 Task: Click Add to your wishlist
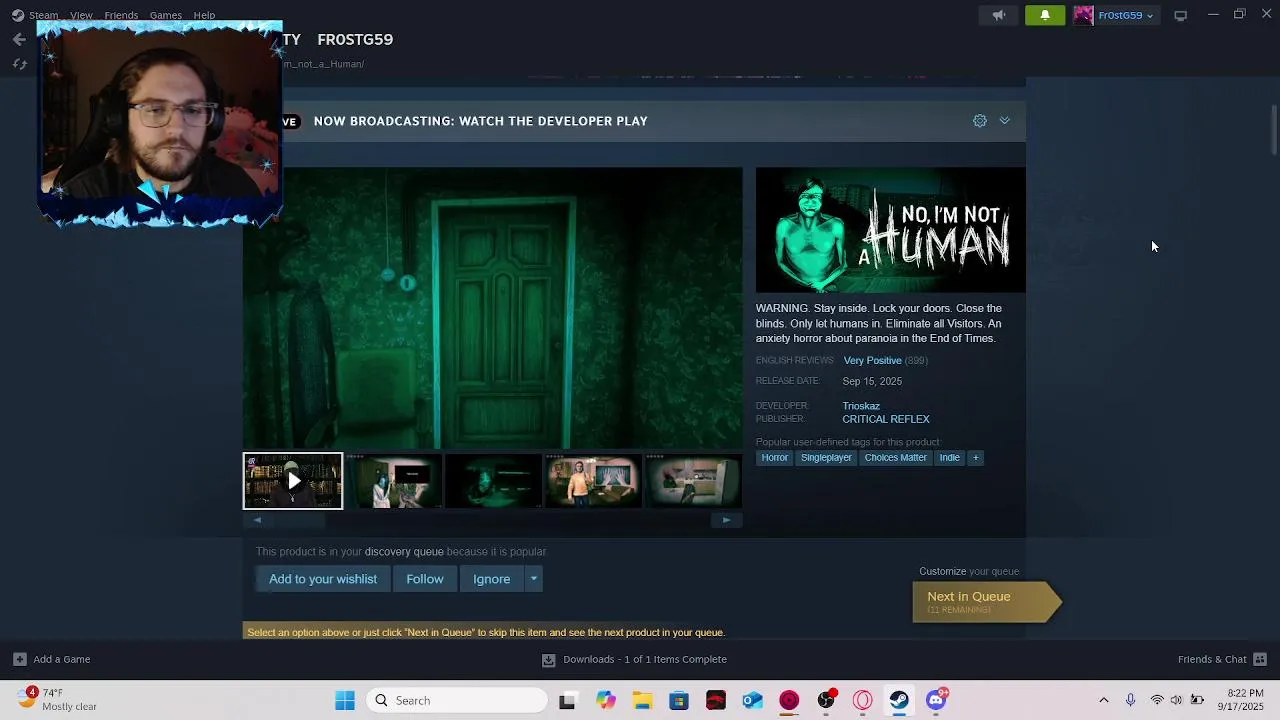pyautogui.click(x=323, y=579)
